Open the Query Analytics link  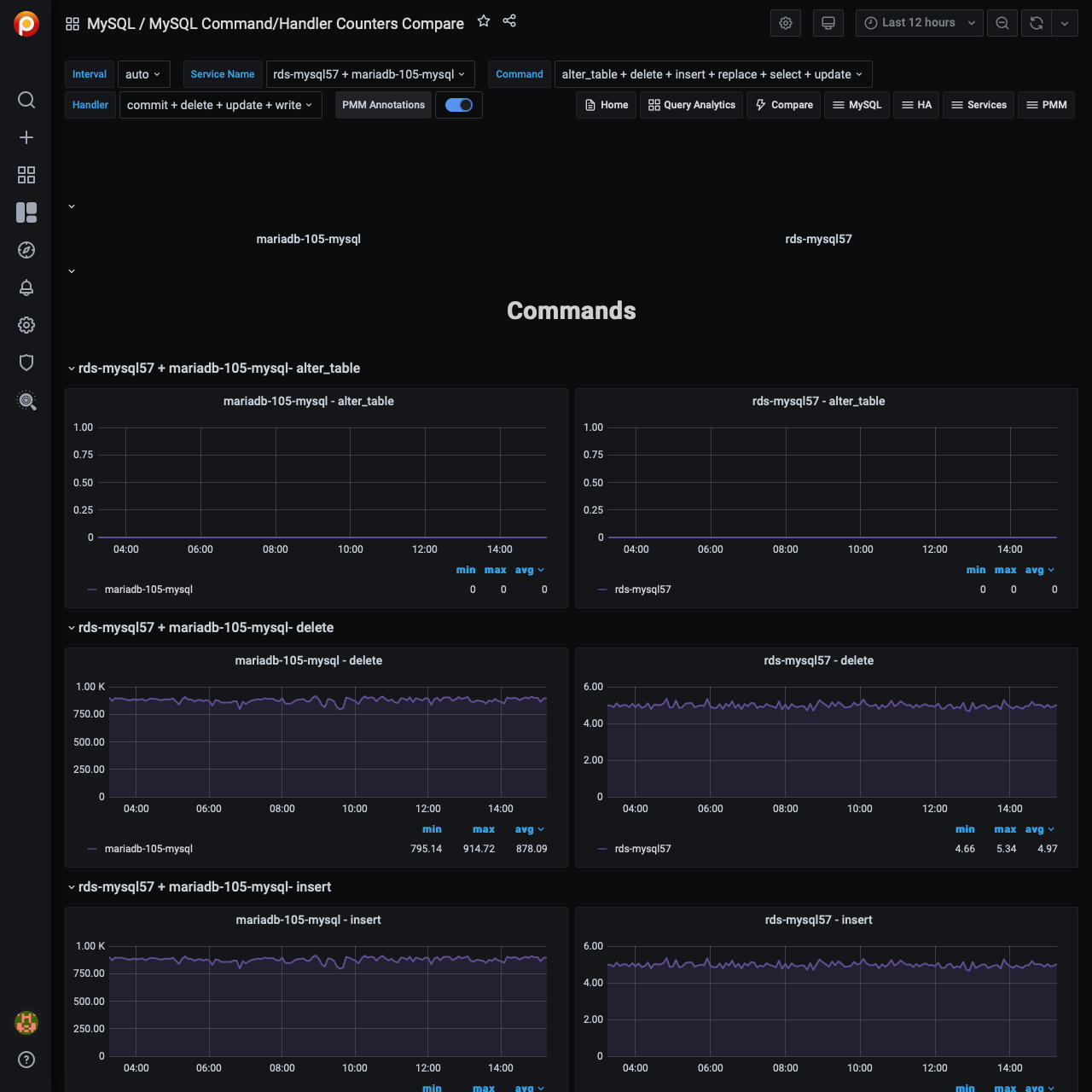click(692, 105)
